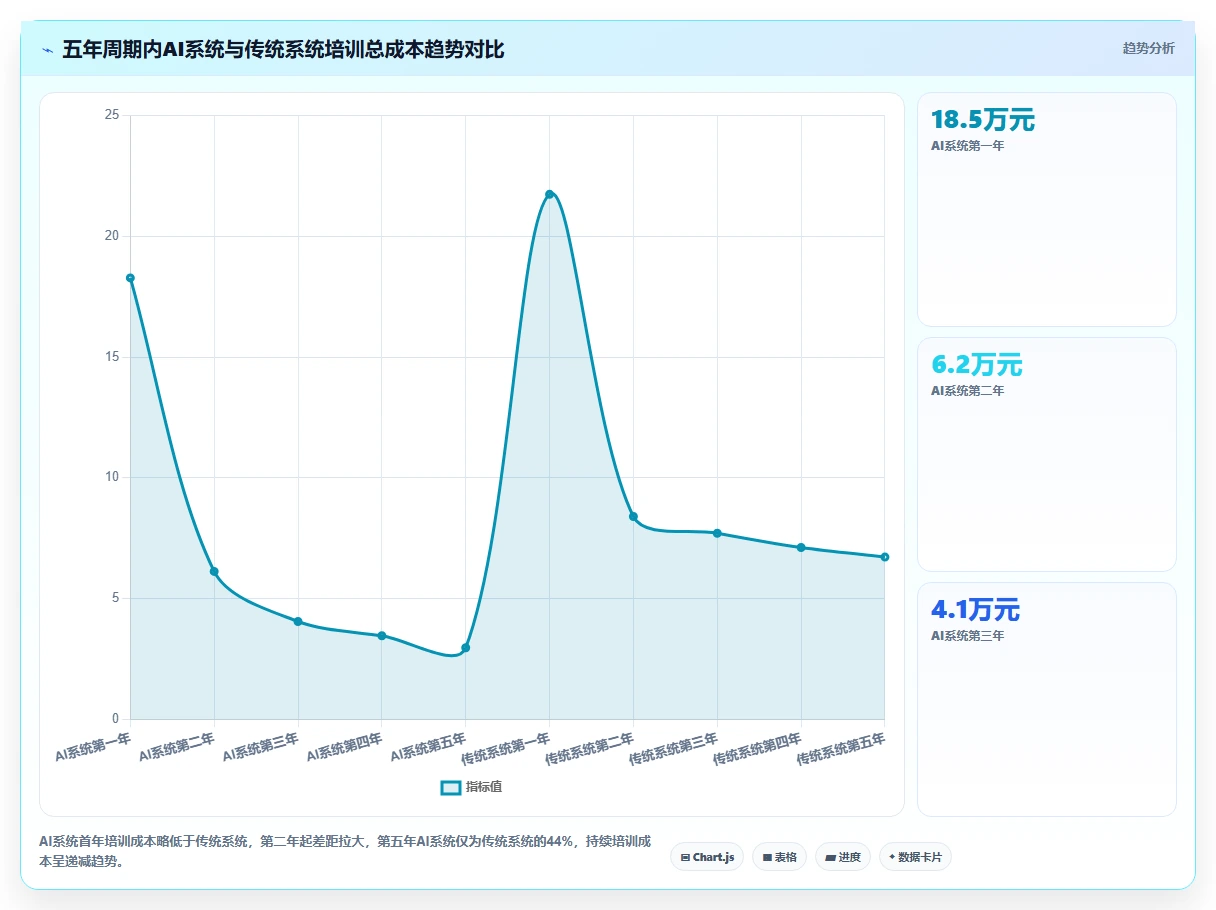Click the lightning icon beside the title
Screen dimensions: 1216x910
[x=47, y=49]
